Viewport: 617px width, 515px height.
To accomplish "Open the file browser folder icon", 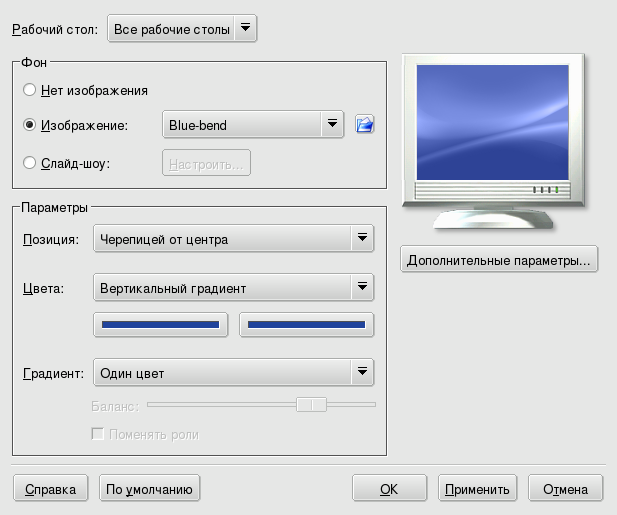I will tap(364, 125).
